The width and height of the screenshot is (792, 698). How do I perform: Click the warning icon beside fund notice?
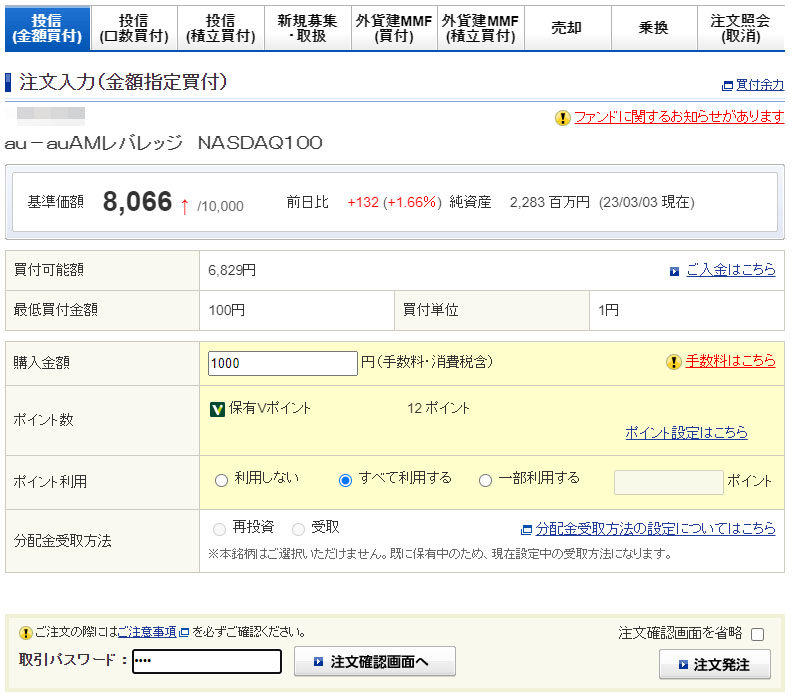click(563, 118)
